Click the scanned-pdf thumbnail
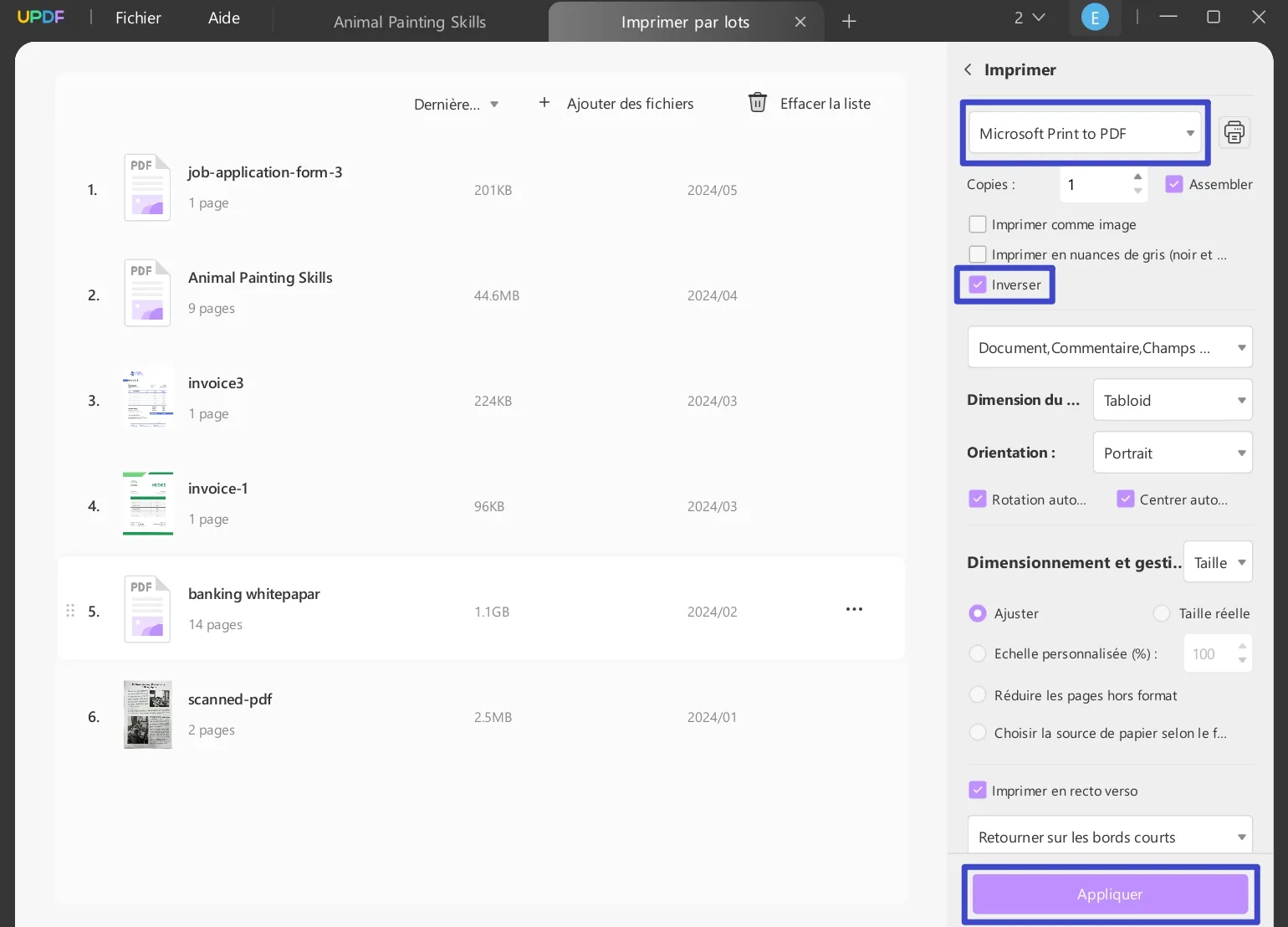The height and width of the screenshot is (927, 1288). point(147,714)
